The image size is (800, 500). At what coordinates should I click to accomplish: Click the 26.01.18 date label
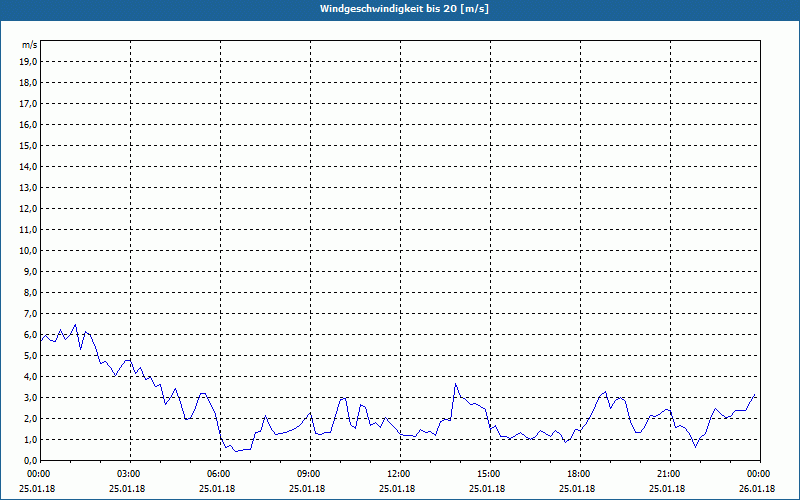click(x=757, y=488)
